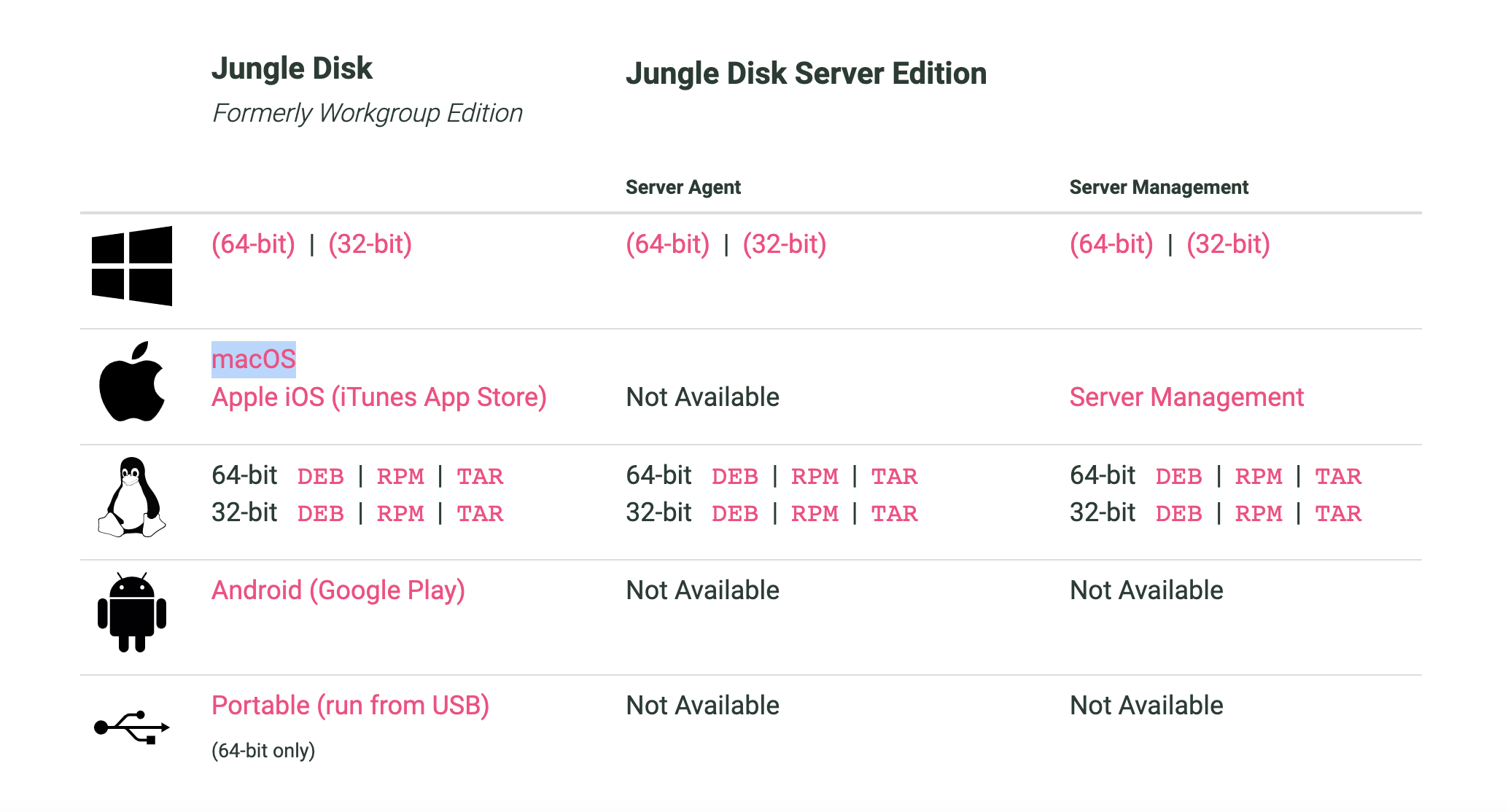Download Jungle Disk Linux 32-bit TAR
1508x812 pixels.
point(480,514)
